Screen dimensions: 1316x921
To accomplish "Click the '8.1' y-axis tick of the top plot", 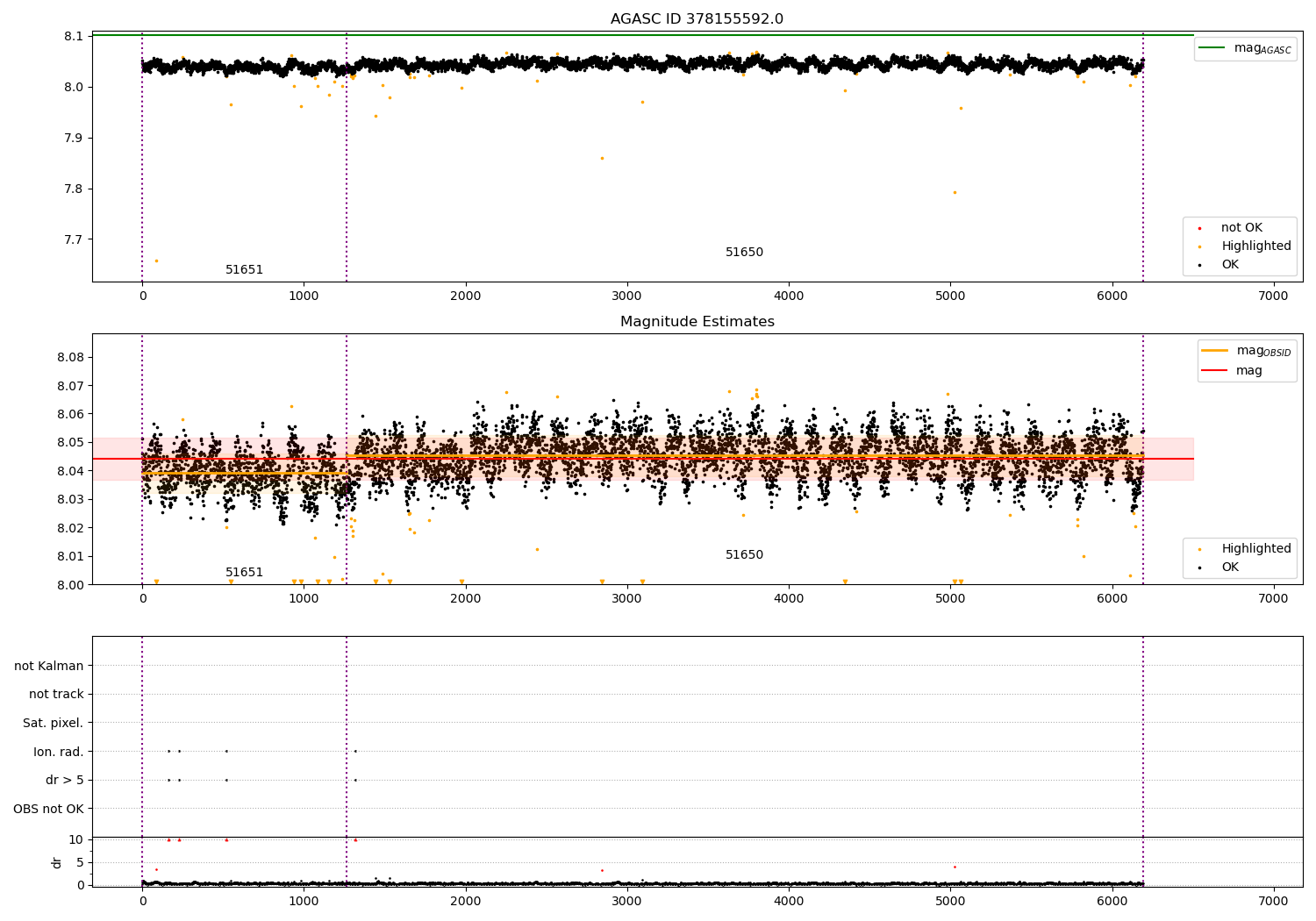I will [74, 36].
